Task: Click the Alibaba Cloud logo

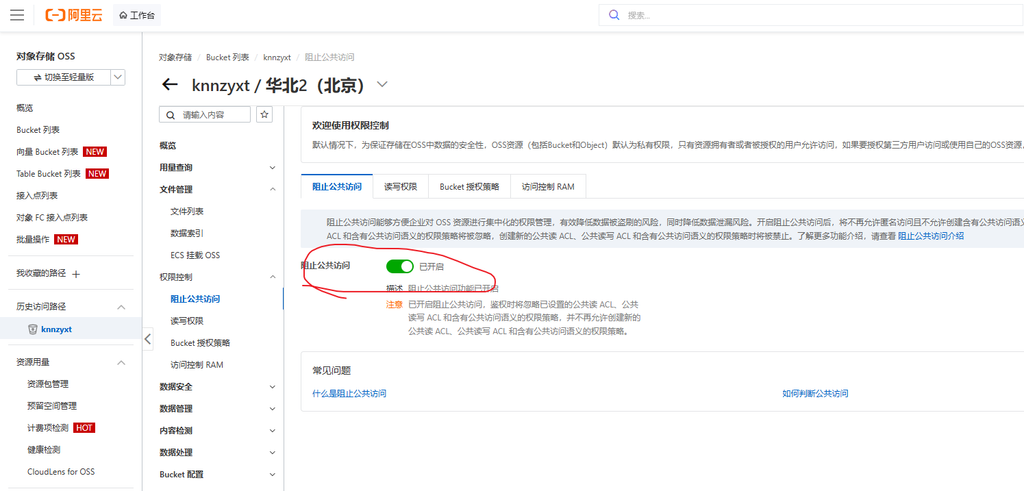Action: point(74,15)
